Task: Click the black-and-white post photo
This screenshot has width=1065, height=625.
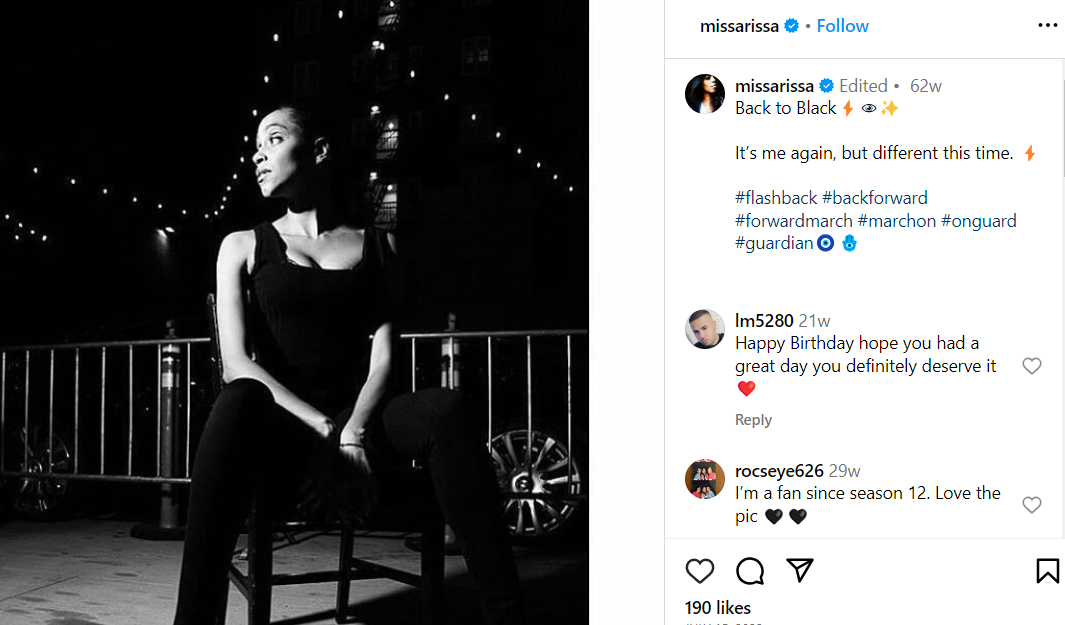Action: click(x=294, y=312)
